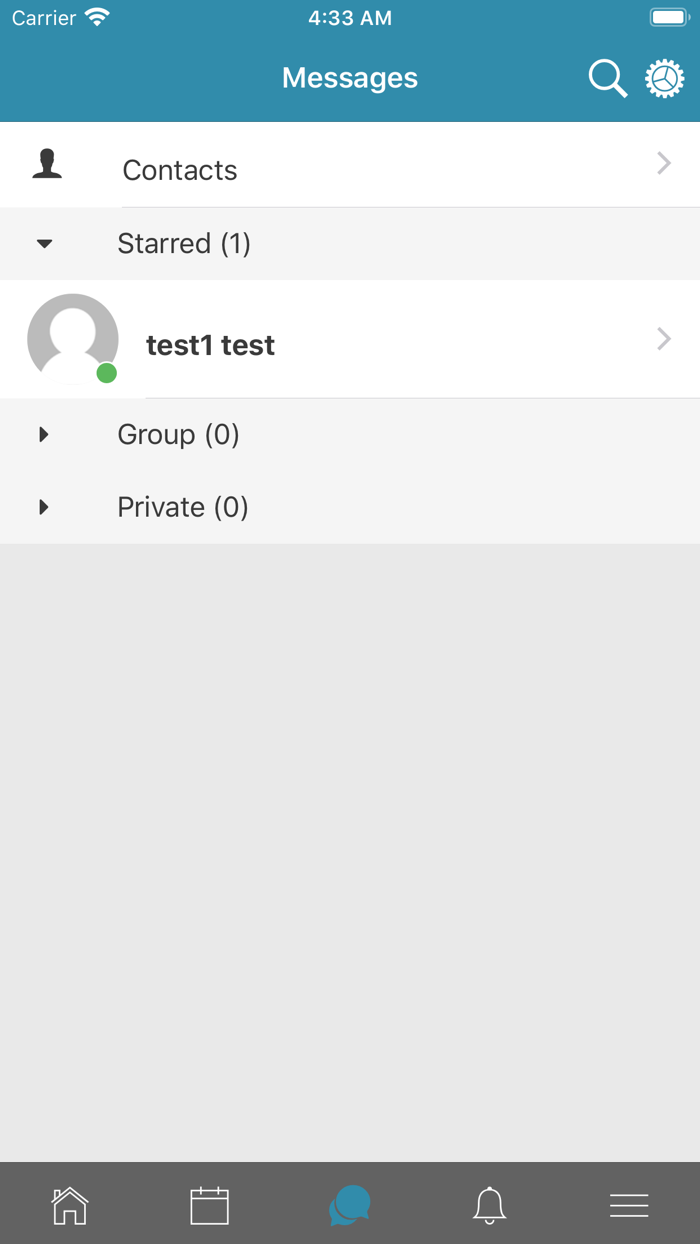The height and width of the screenshot is (1244, 700).
Task: Collapse the Starred section arrow
Action: [44, 243]
